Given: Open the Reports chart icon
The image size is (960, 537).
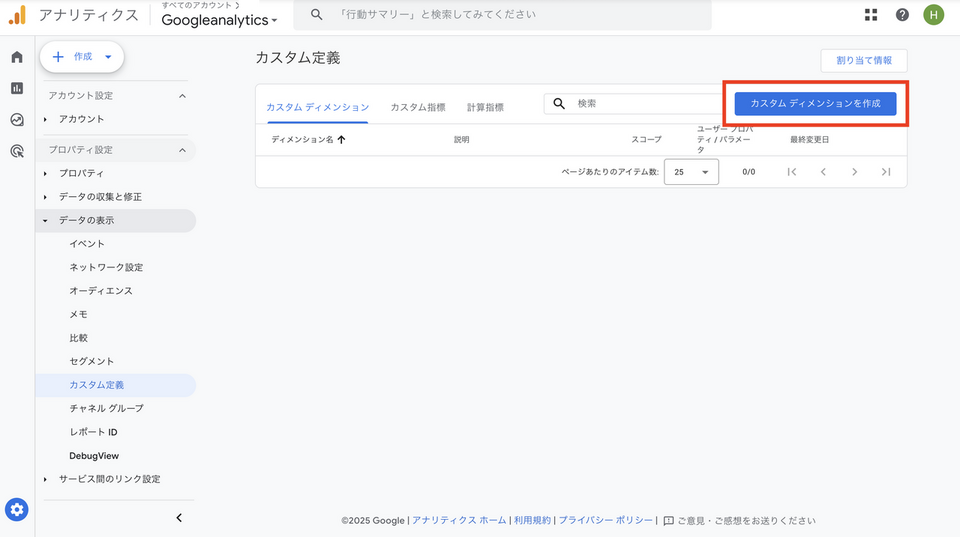Looking at the screenshot, I should [17, 88].
